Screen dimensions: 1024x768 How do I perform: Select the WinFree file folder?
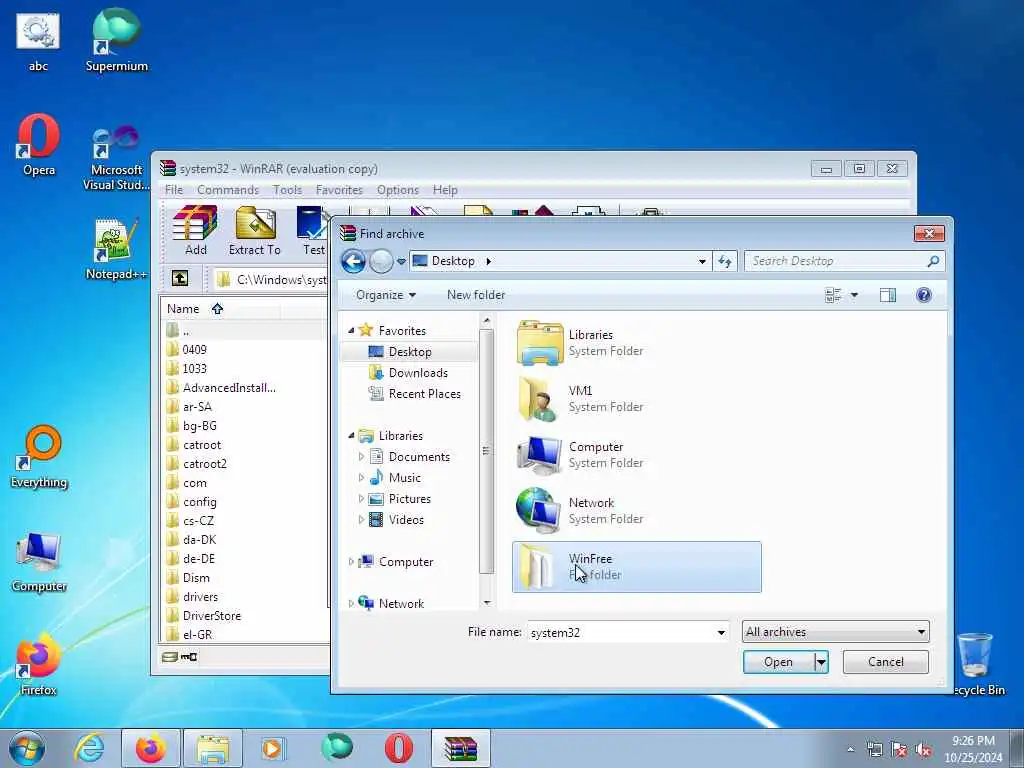coord(637,567)
